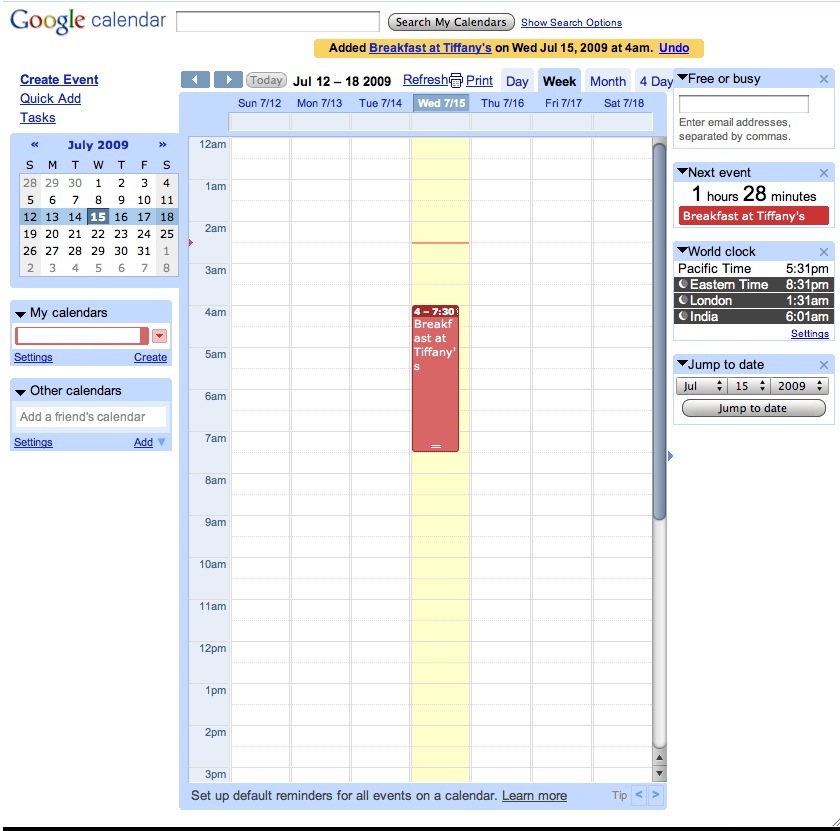840x831 pixels.
Task: Dismiss the Free or busy panel
Action: tap(825, 78)
